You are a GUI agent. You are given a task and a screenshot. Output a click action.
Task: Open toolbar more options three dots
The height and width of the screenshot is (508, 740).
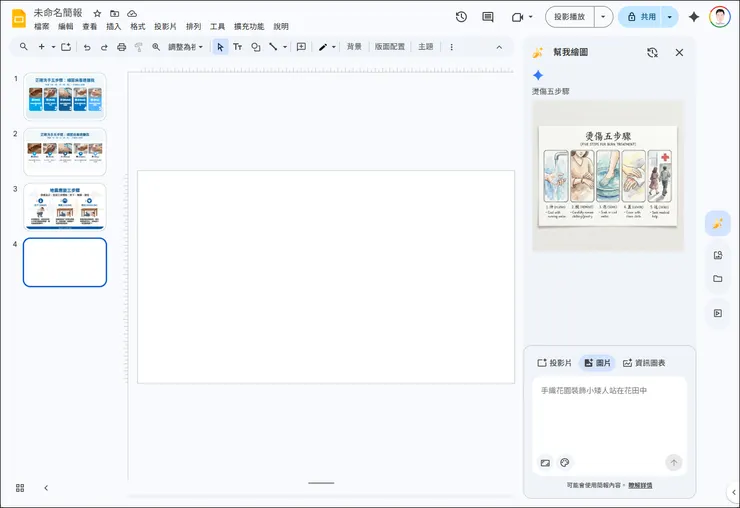452,47
